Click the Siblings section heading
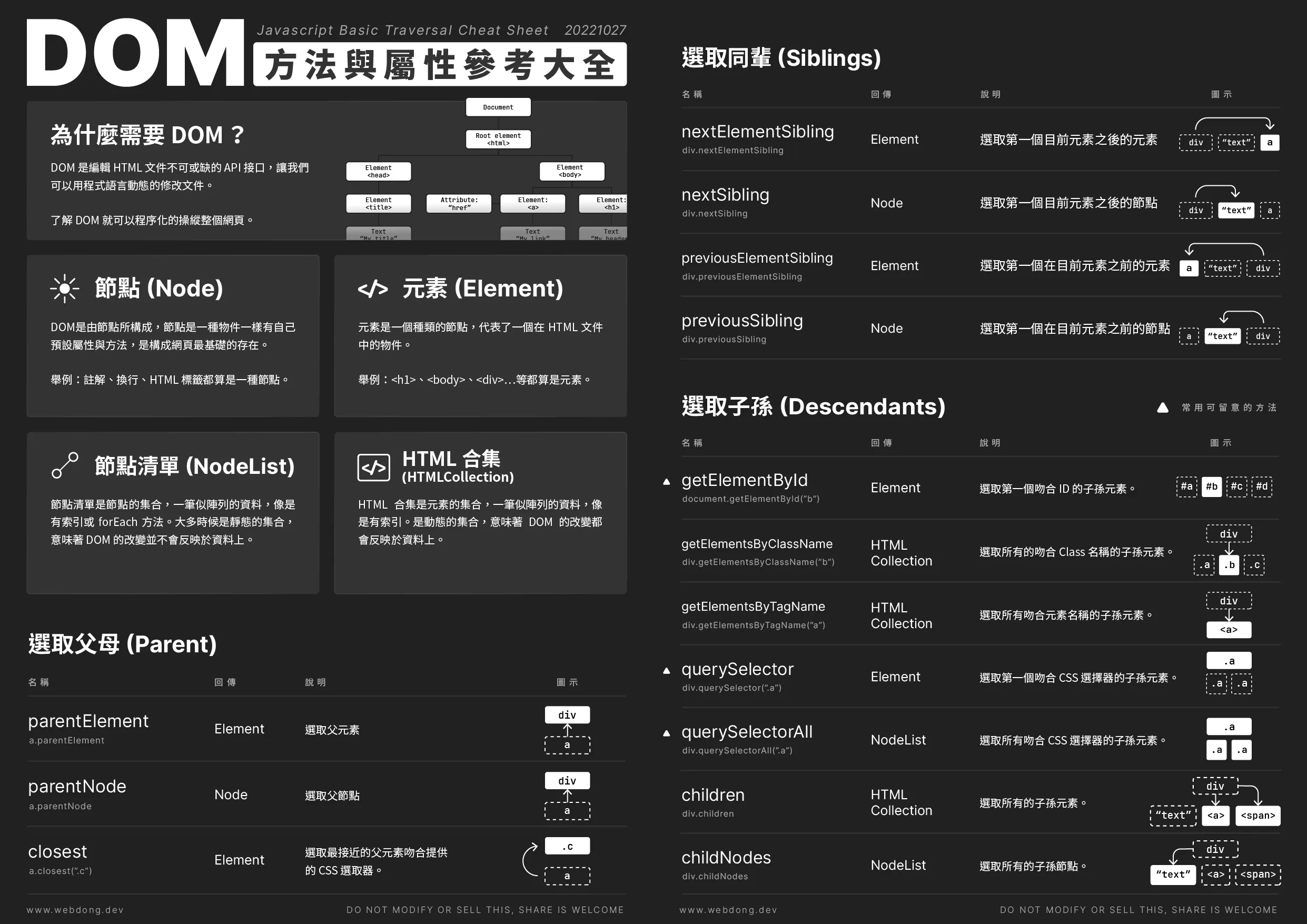This screenshot has width=1307, height=924. 781,58
